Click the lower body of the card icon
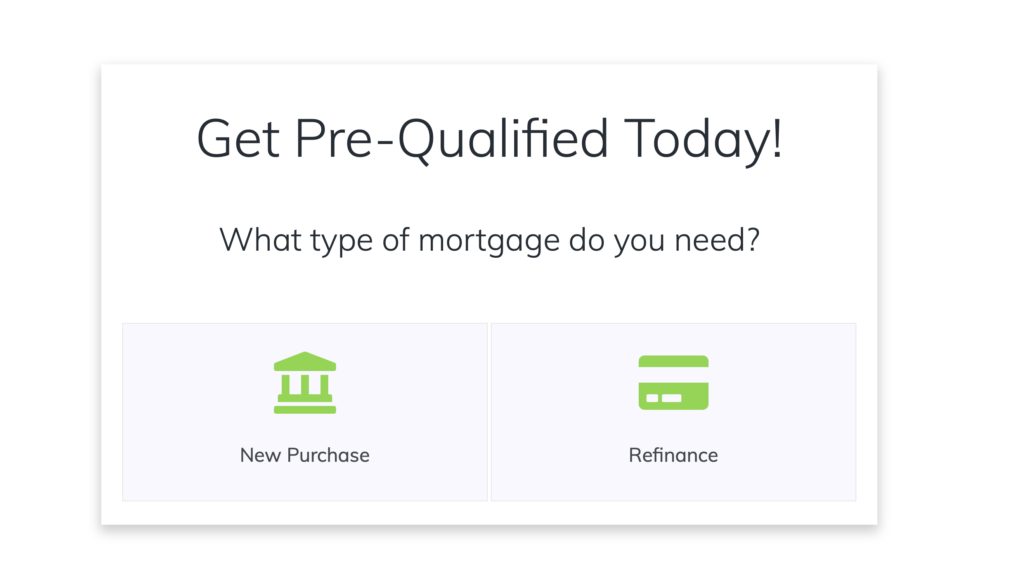This screenshot has width=1024, height=586. pyautogui.click(x=673, y=396)
